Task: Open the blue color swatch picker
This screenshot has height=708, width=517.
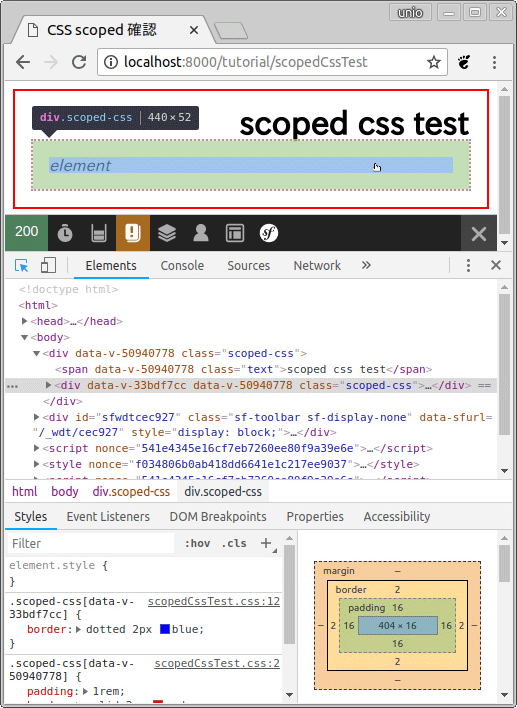Action: pyautogui.click(x=165, y=629)
